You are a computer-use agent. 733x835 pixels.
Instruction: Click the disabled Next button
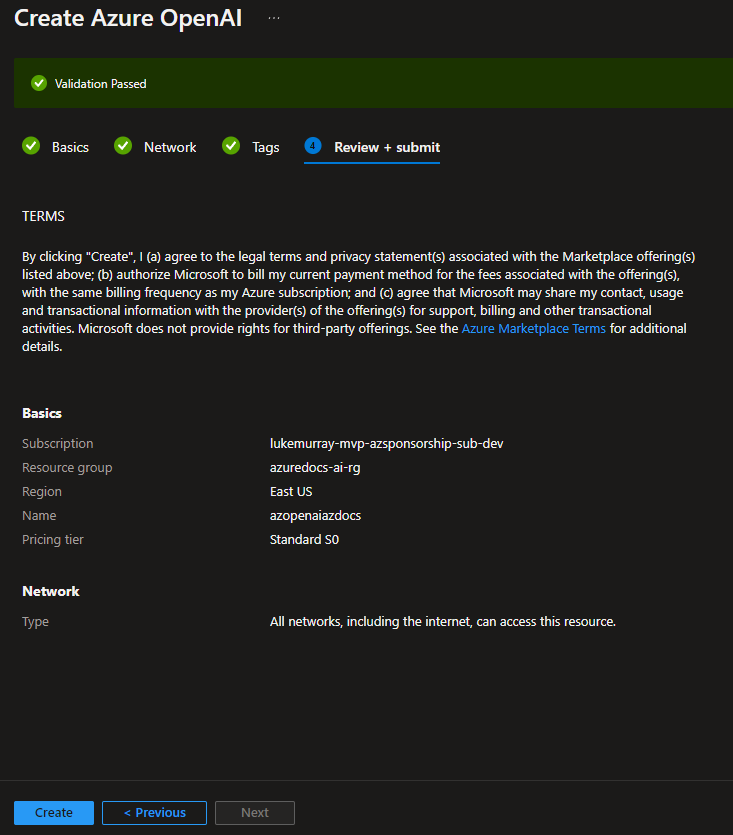coord(255,813)
